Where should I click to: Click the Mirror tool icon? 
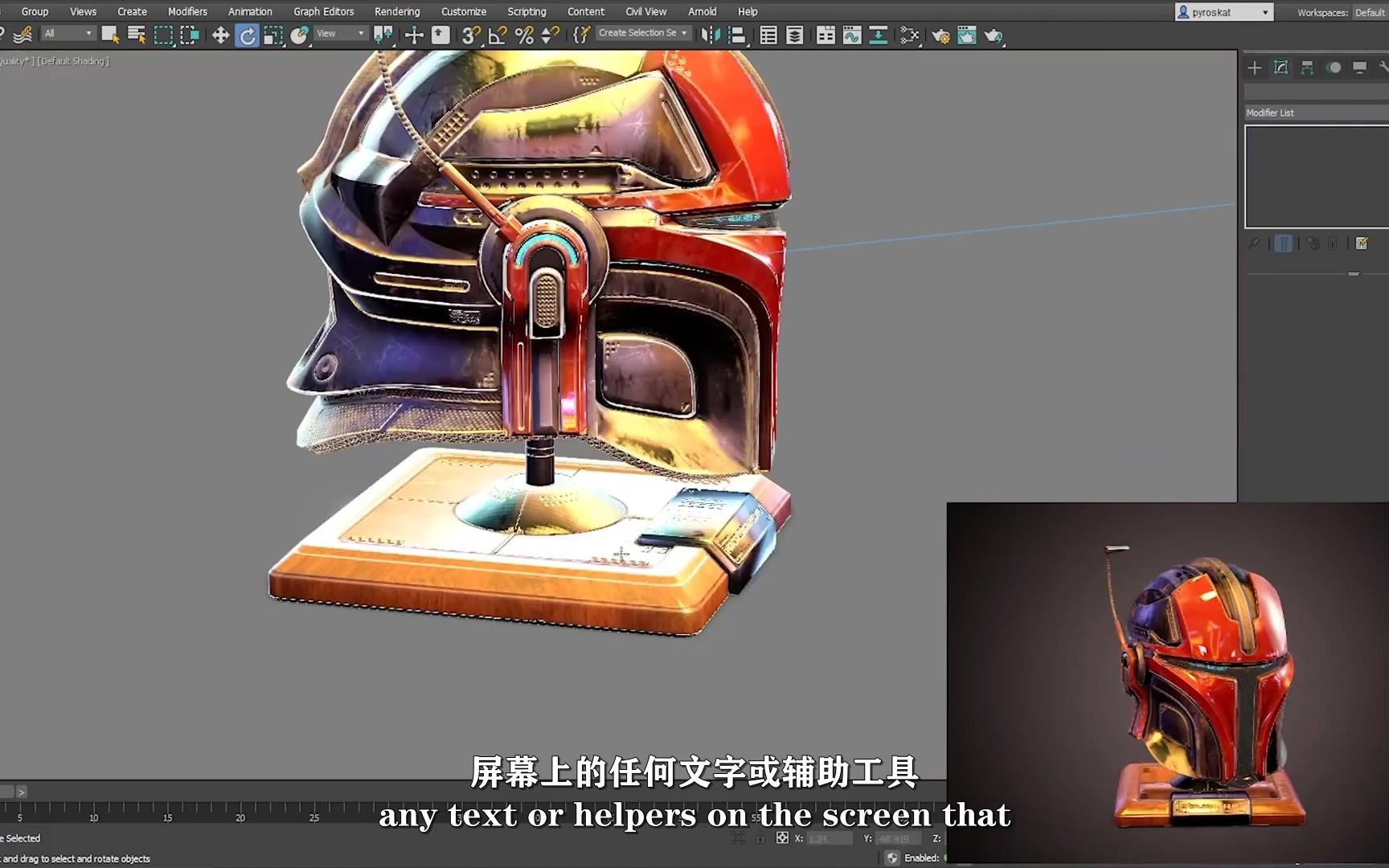[711, 35]
